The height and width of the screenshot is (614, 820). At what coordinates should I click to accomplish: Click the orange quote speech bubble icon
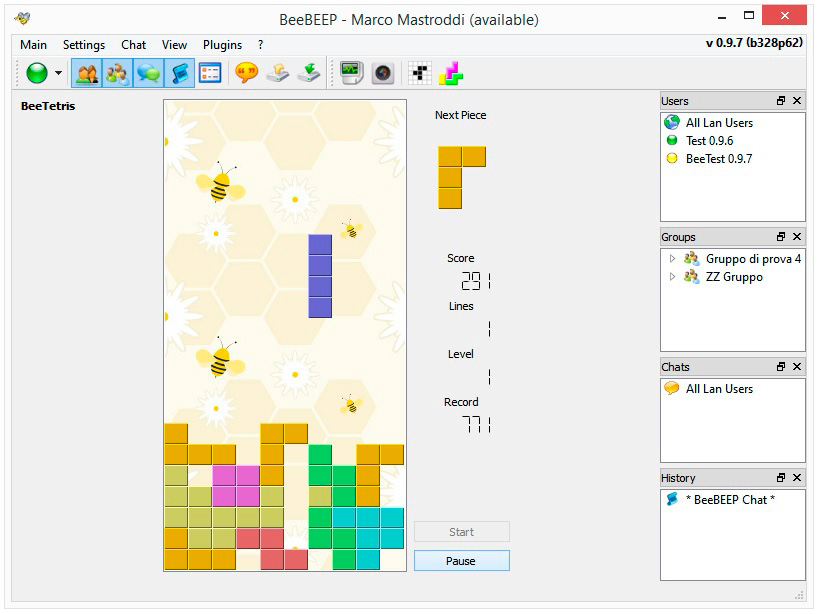[246, 73]
